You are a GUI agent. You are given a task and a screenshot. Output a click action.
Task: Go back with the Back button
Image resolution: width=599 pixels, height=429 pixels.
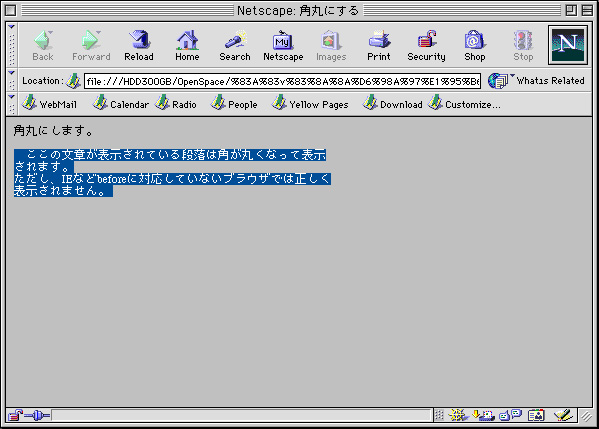pyautogui.click(x=43, y=45)
